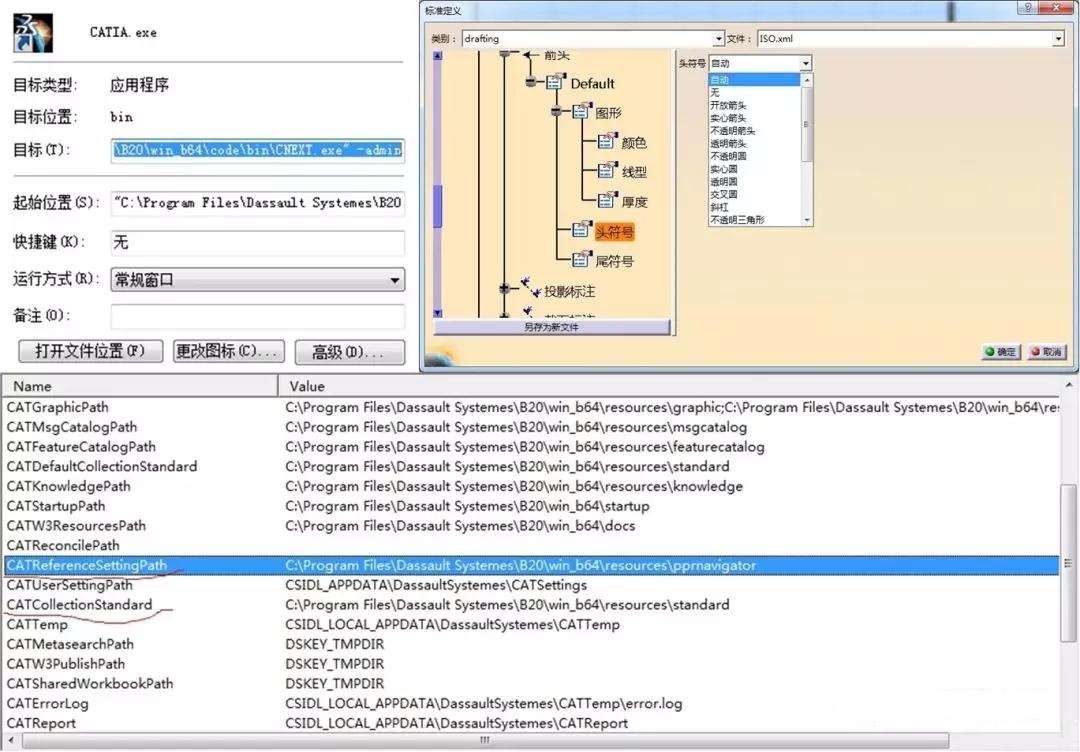Open the 类别 drafting dropdown
Image resolution: width=1080 pixels, height=752 pixels.
pos(718,39)
